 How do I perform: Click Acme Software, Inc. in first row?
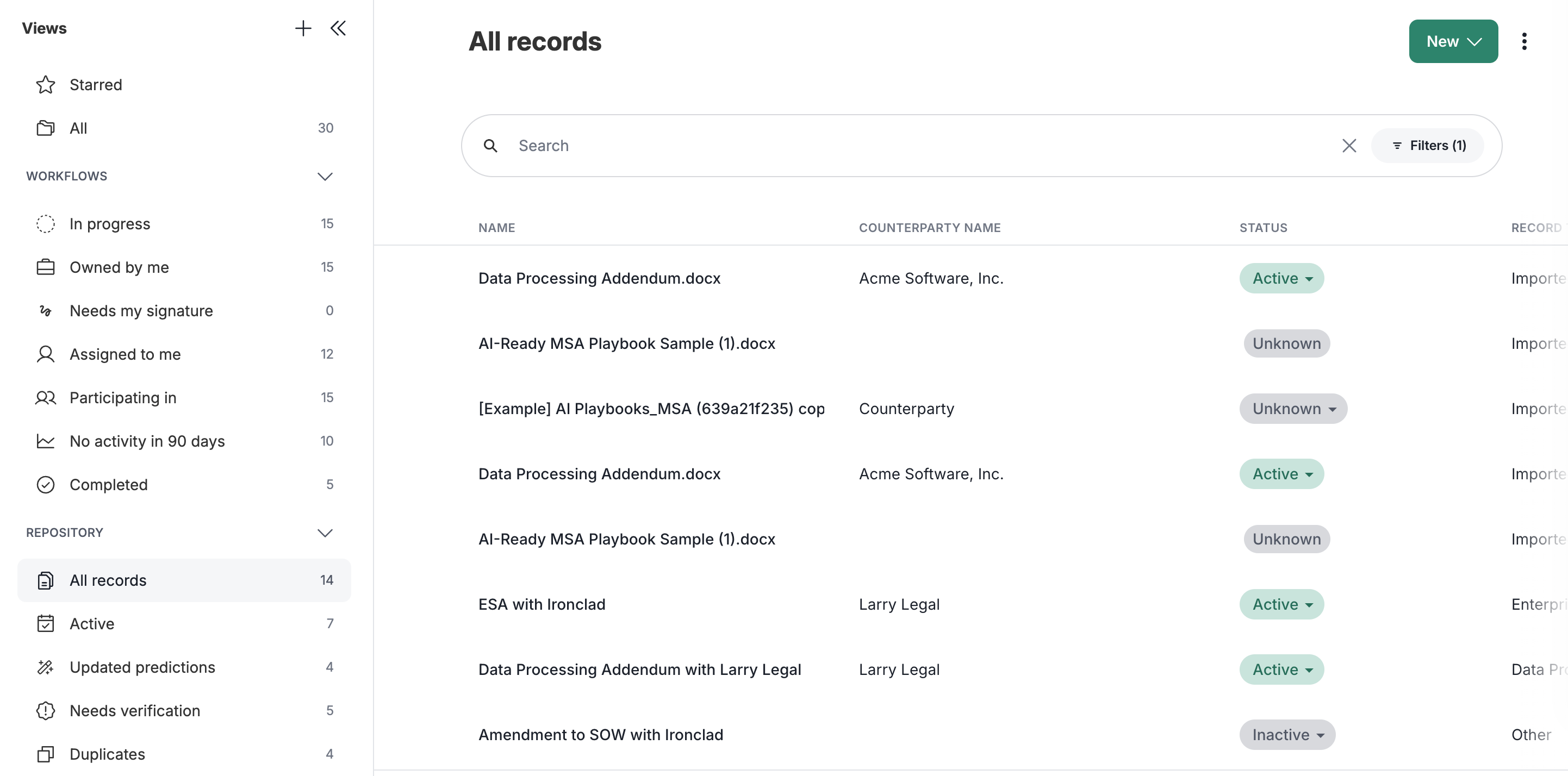coord(931,278)
